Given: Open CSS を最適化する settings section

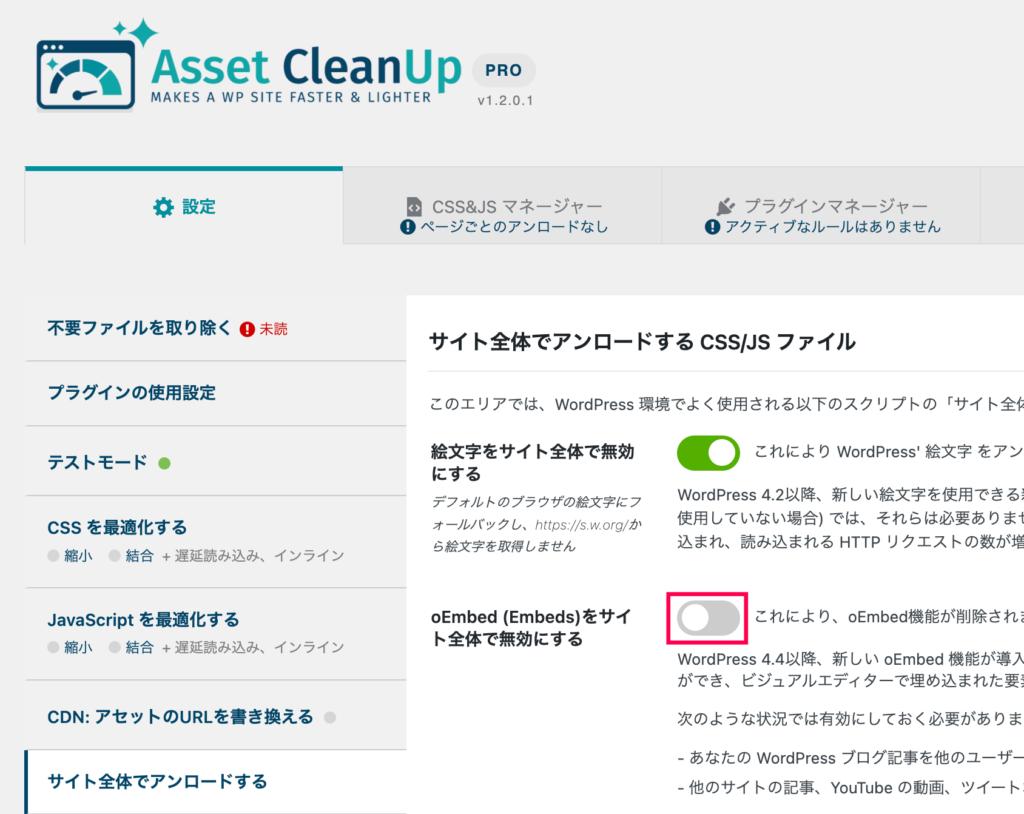Looking at the screenshot, I should tap(216, 542).
